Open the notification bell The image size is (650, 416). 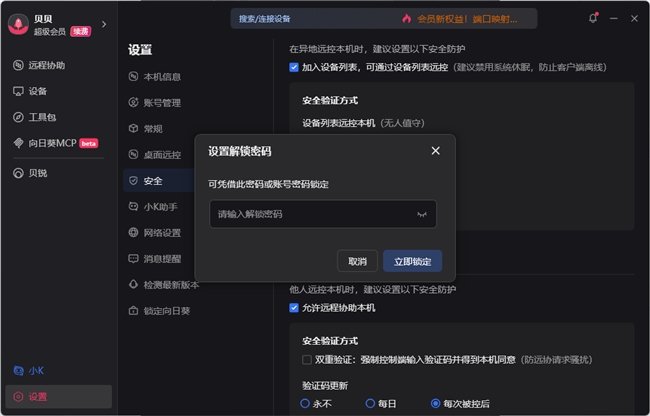[x=593, y=18]
